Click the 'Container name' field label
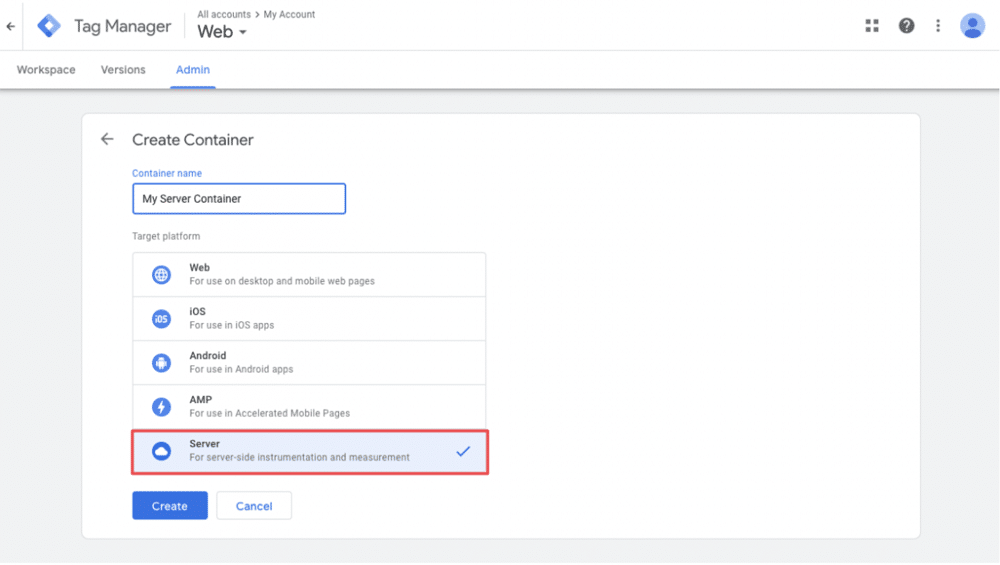1000x565 pixels. [166, 173]
